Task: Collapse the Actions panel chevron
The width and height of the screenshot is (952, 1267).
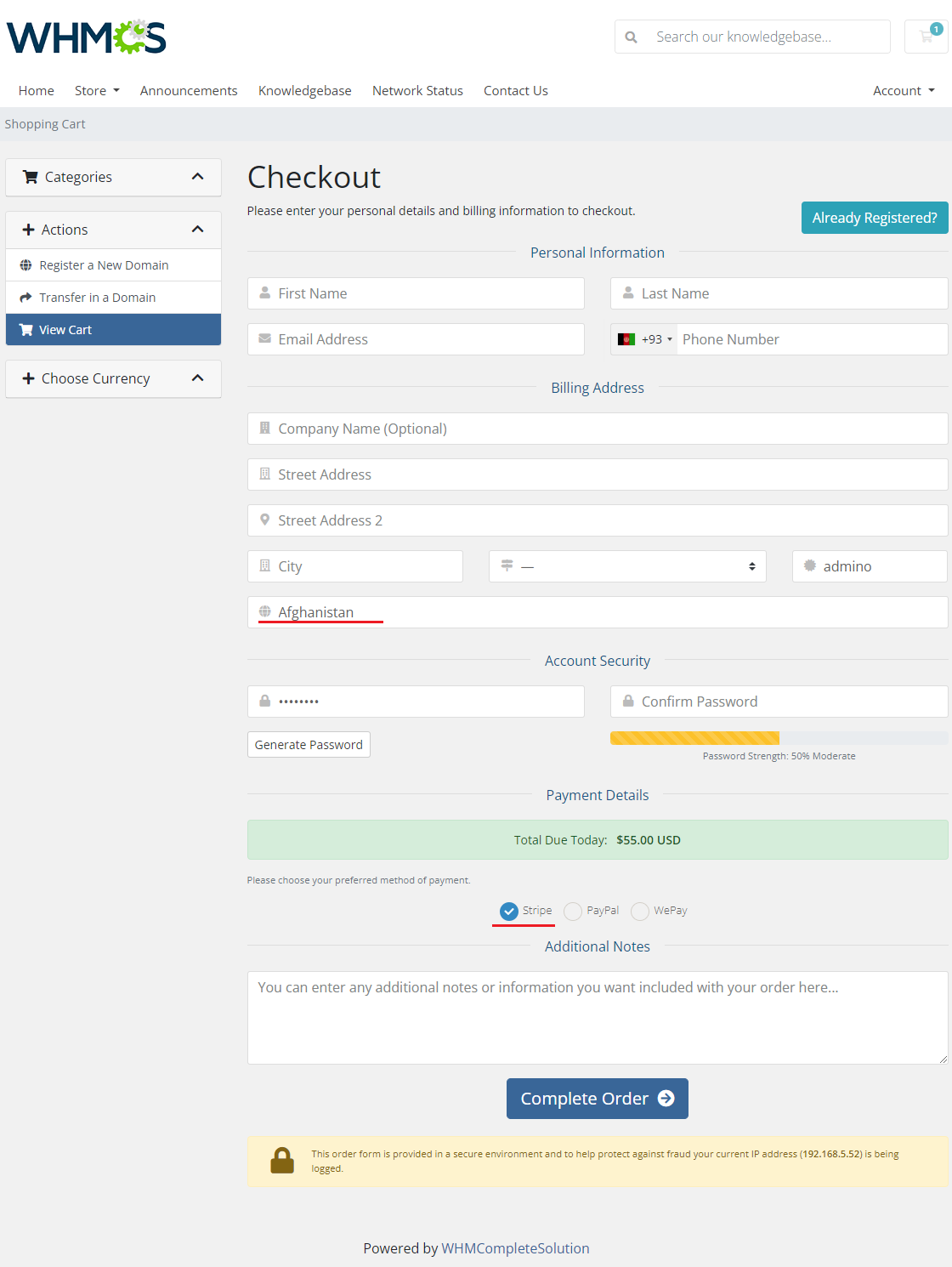Action: point(198,230)
